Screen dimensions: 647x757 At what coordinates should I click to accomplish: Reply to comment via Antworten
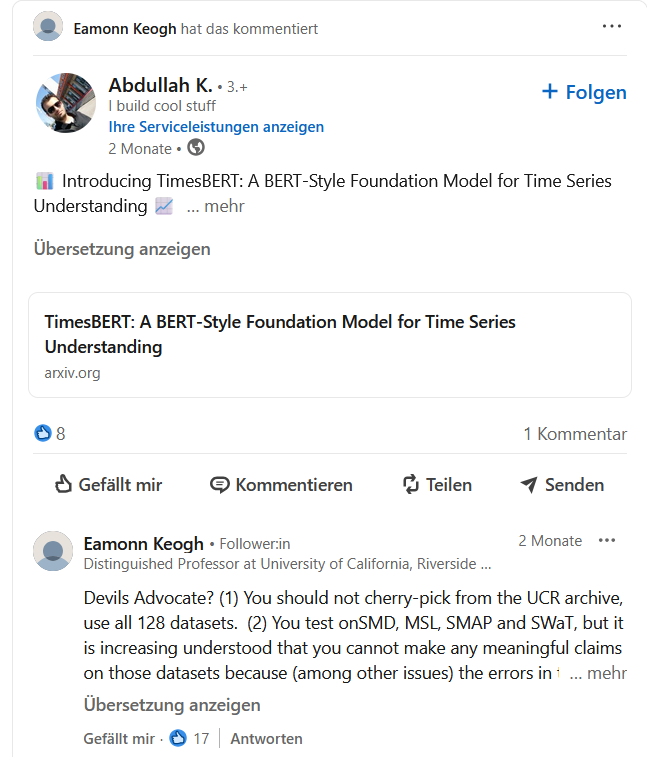click(x=266, y=739)
